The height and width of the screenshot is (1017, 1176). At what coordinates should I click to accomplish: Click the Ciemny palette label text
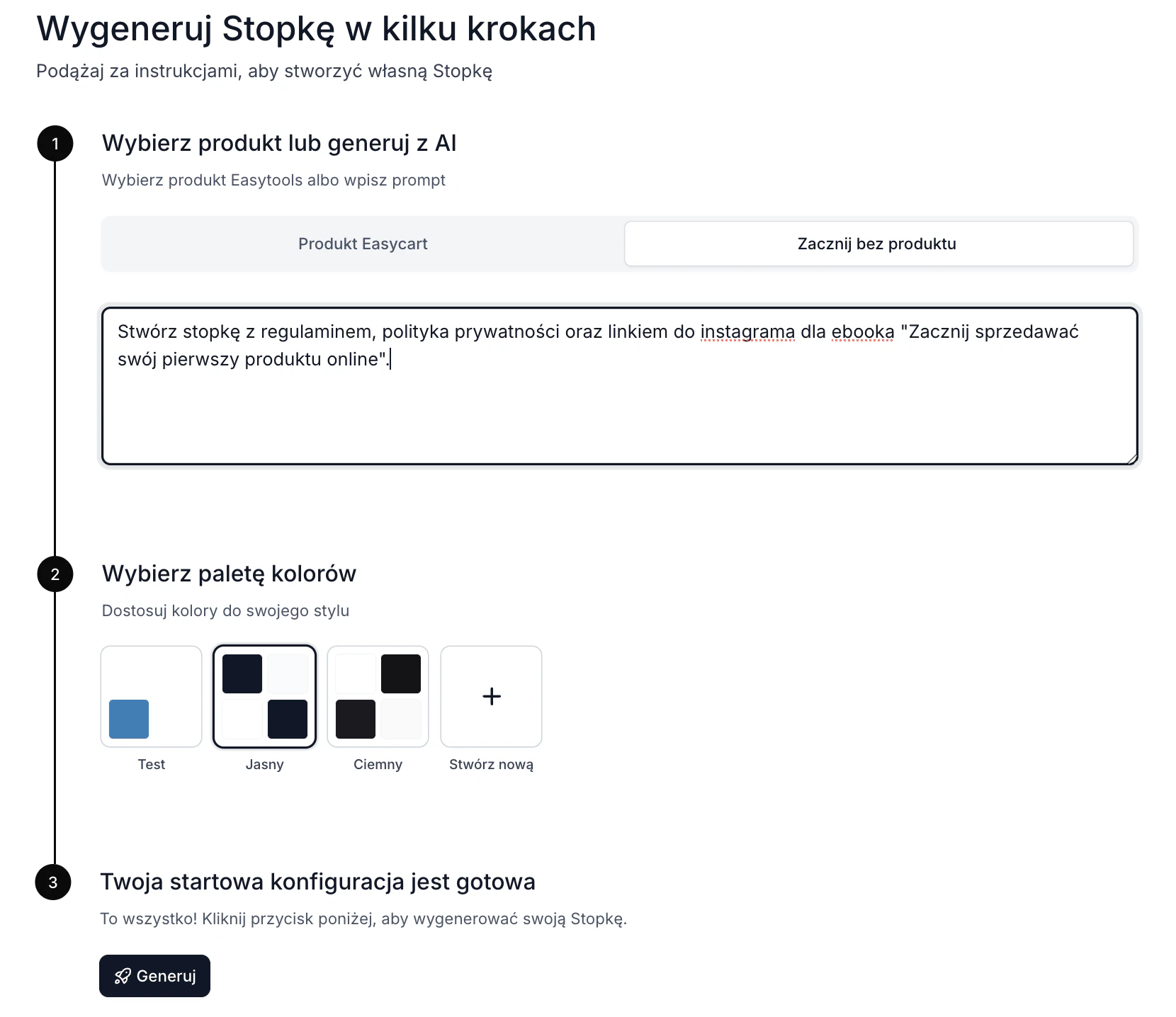point(378,764)
